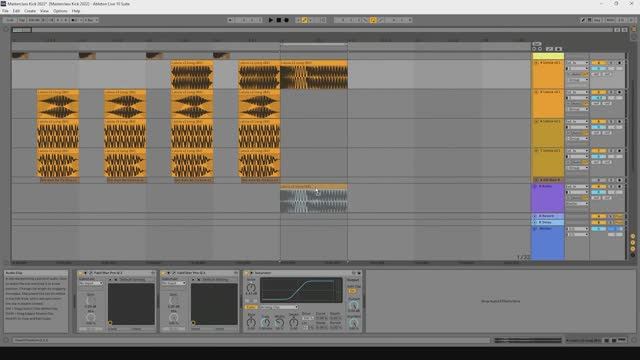This screenshot has height=360, width=640.
Task: Click the Saturator save preset icon
Action: click(x=359, y=273)
